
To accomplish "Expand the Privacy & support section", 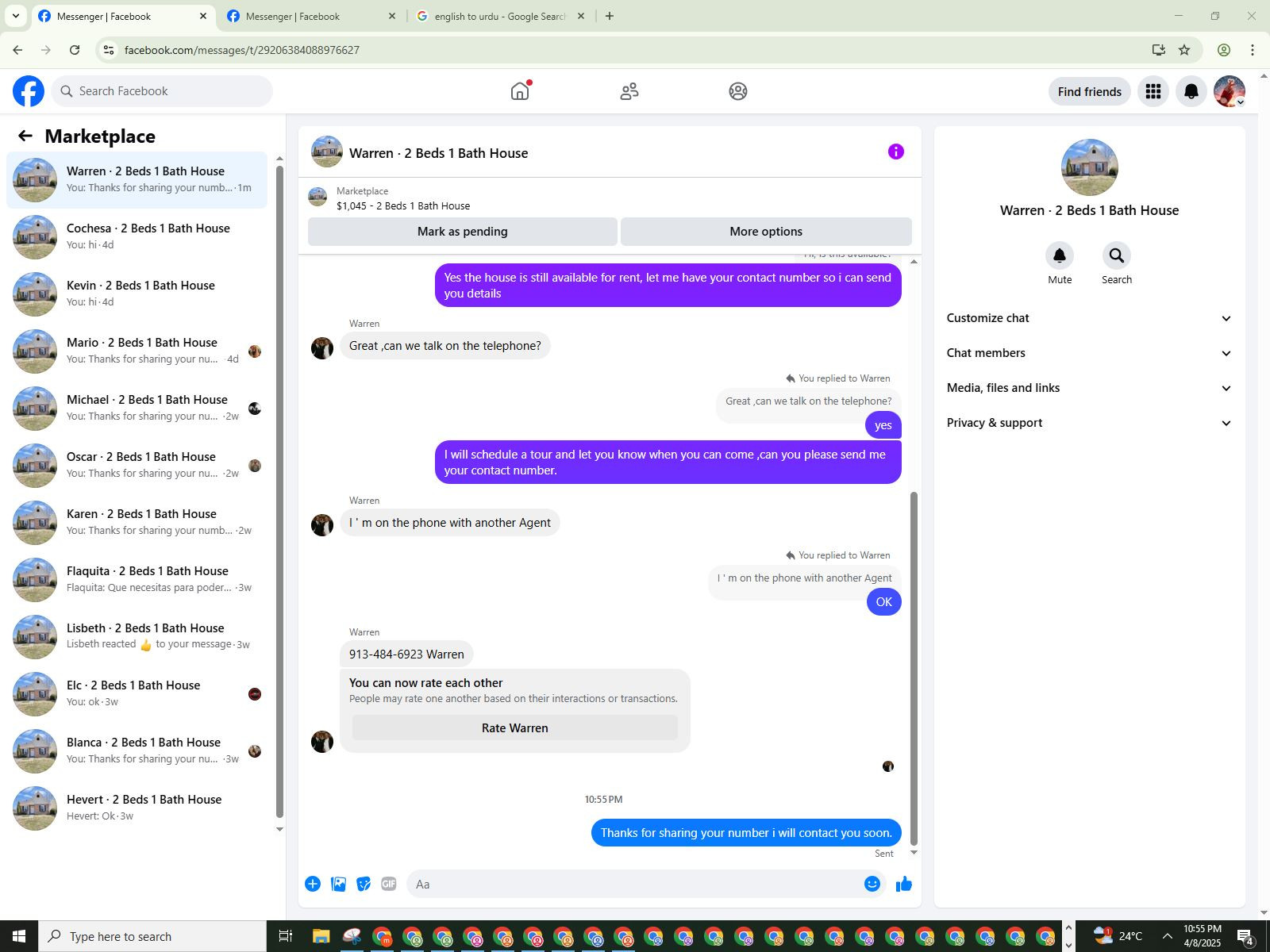I will tap(1089, 423).
